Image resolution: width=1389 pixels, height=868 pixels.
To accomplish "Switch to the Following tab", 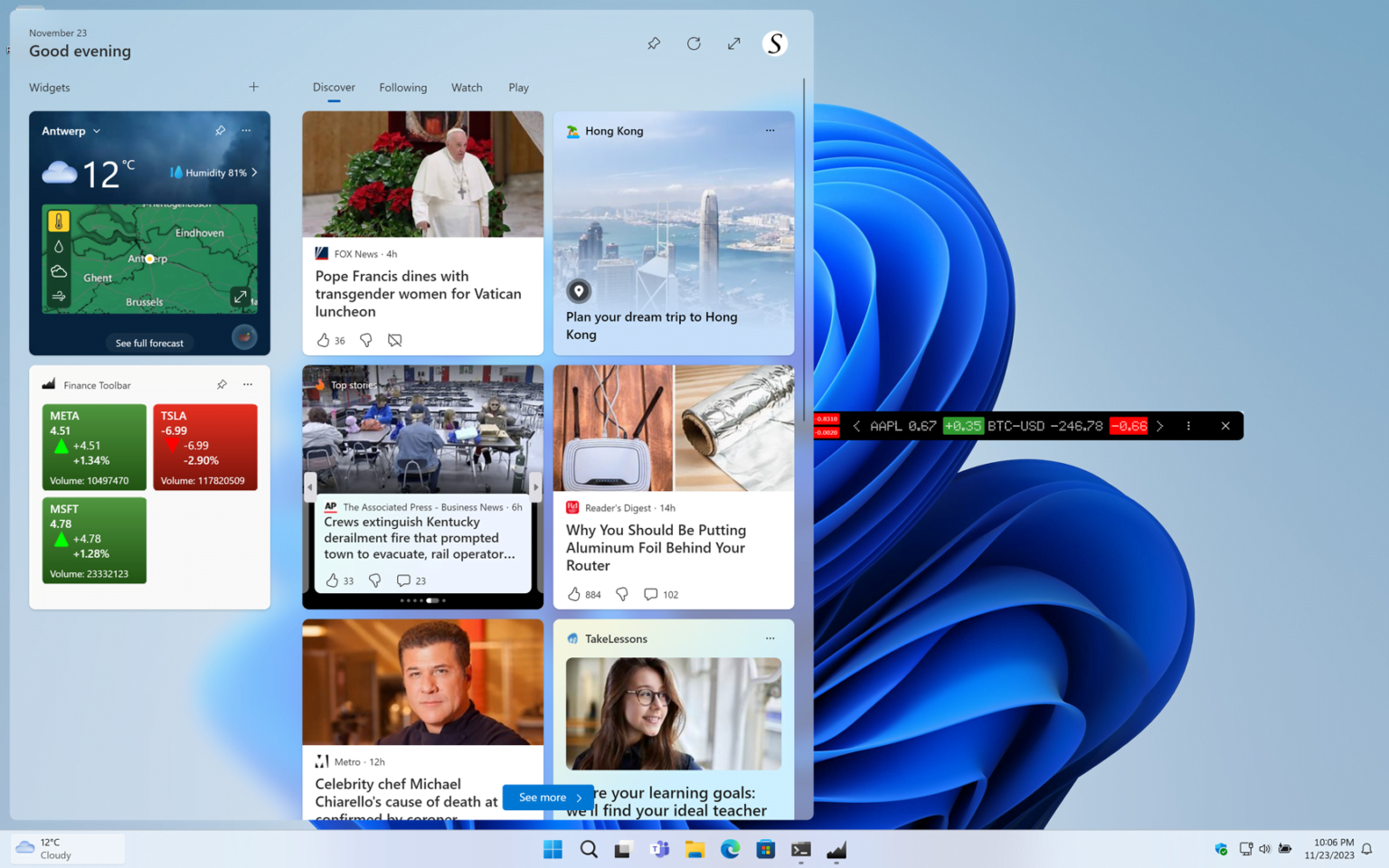I will click(402, 87).
